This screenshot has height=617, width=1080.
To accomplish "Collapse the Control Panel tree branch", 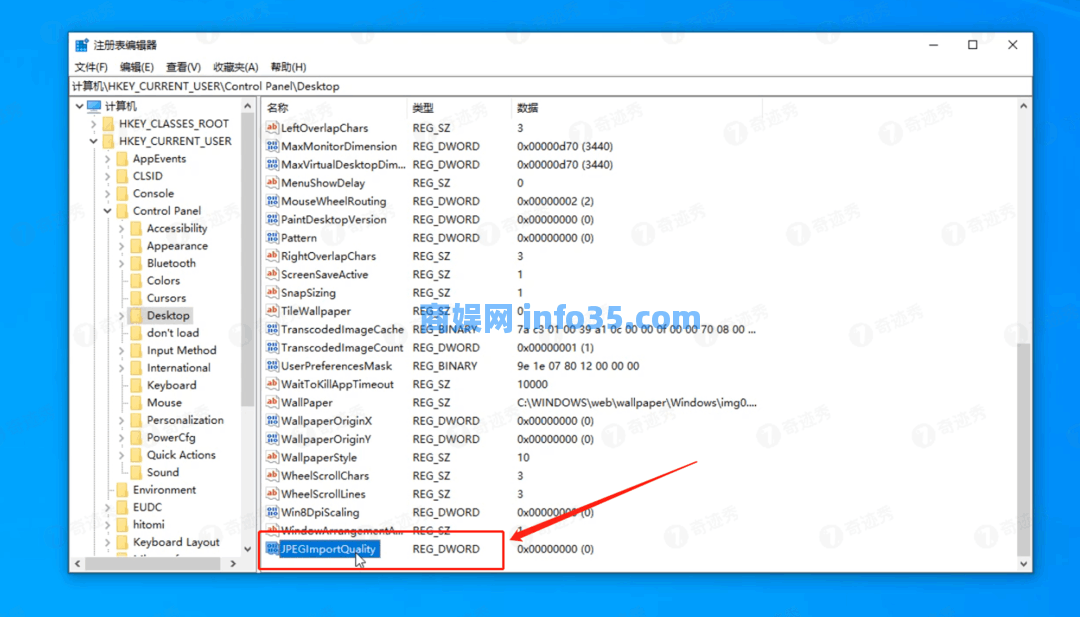I will (x=107, y=210).
